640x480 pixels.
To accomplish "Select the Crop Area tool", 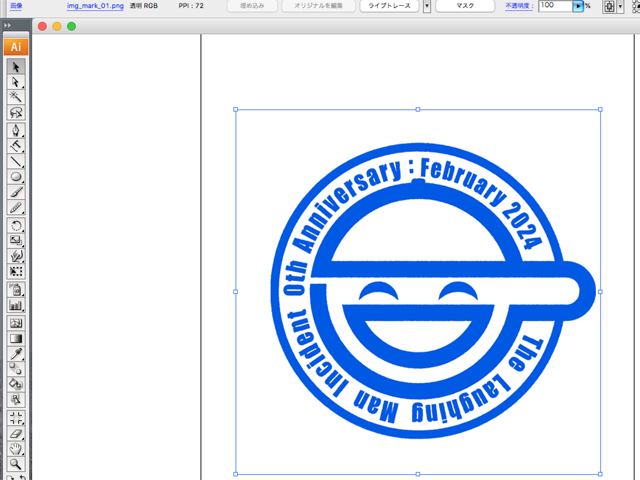I will point(16,418).
